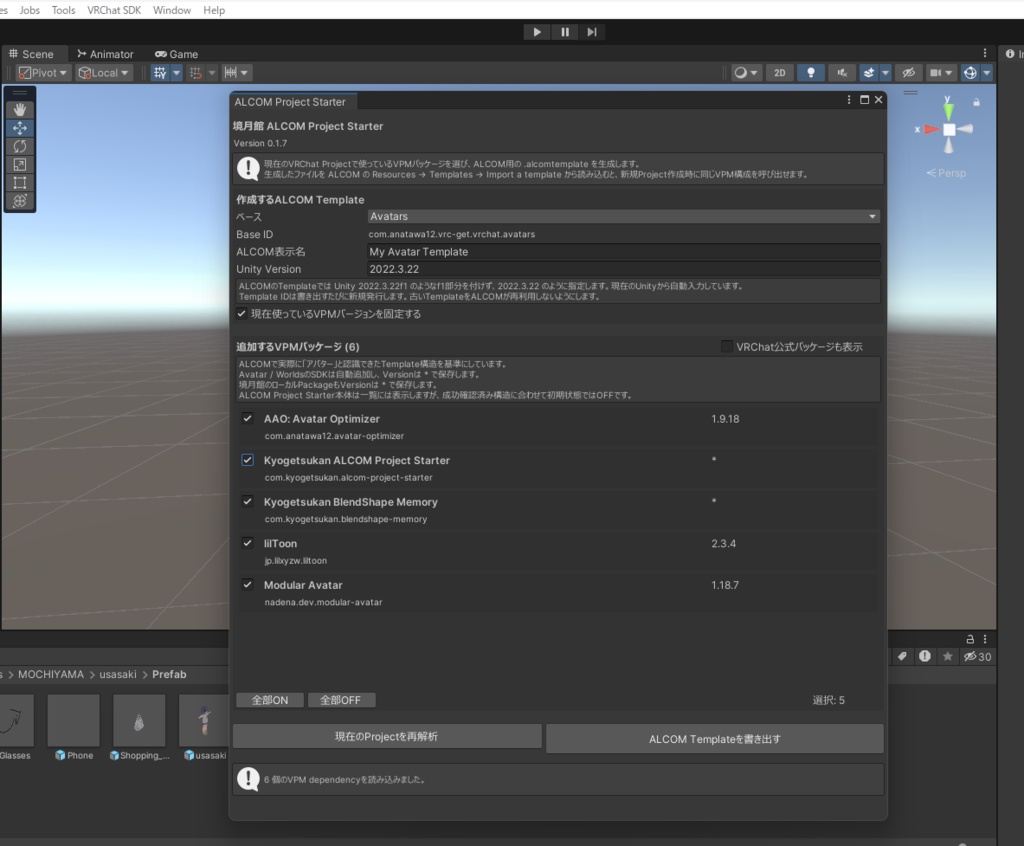Viewport: 1024px width, 846px height.
Task: Click the scene gizmo lock icon
Action: (976, 103)
